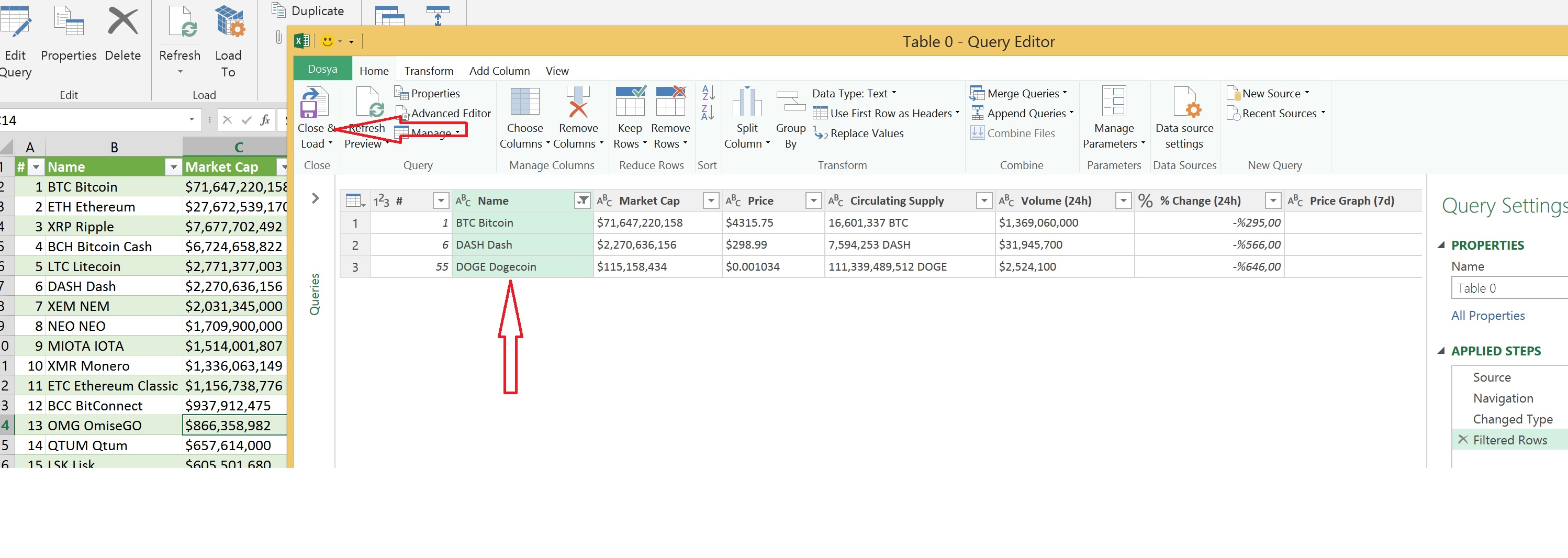Click the Remove Columns icon
Screen dimensions: 1568x558
(x=578, y=102)
